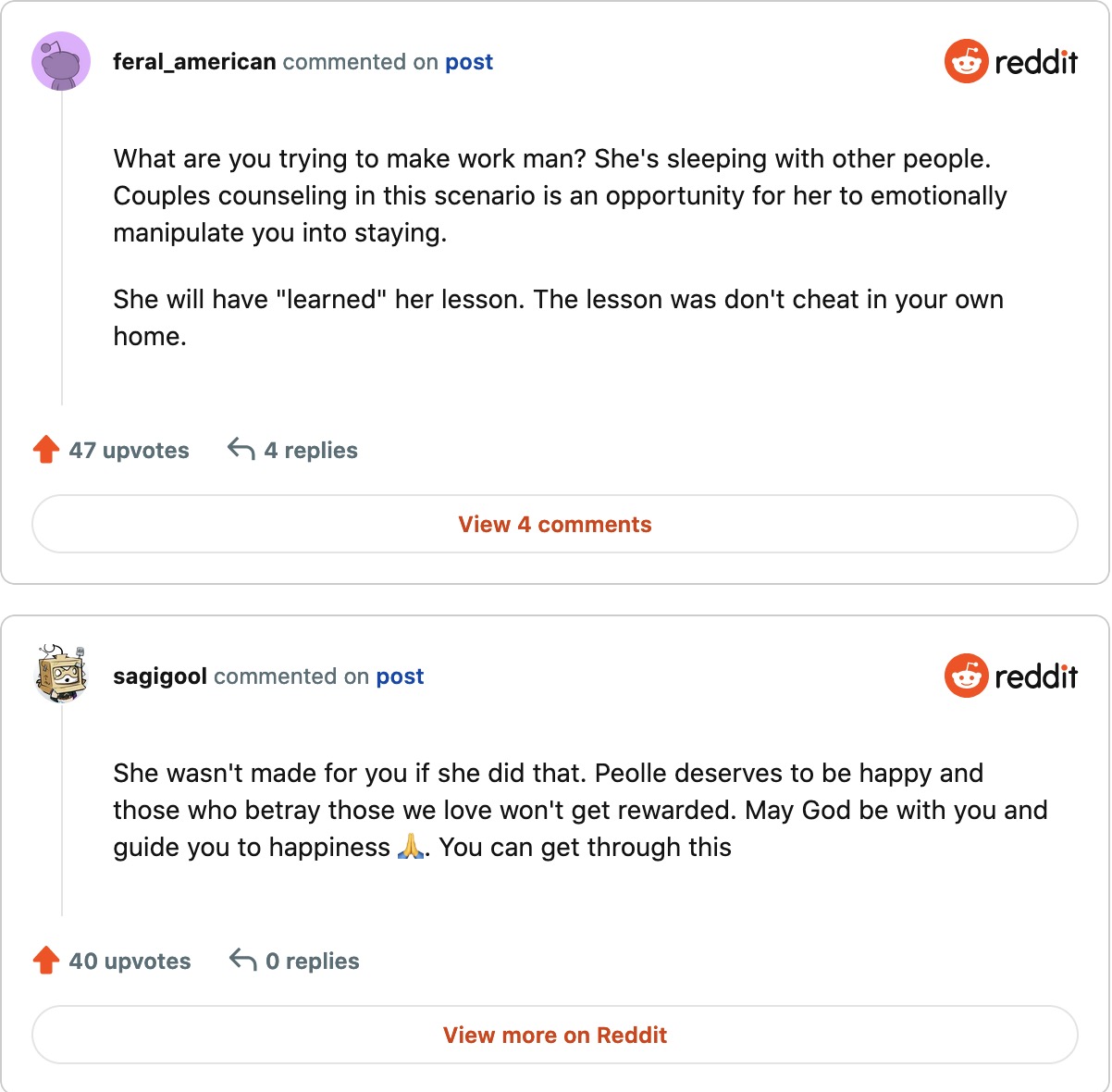The height and width of the screenshot is (1092, 1112).
Task: Select the 47 upvotes label
Action: coord(129,451)
